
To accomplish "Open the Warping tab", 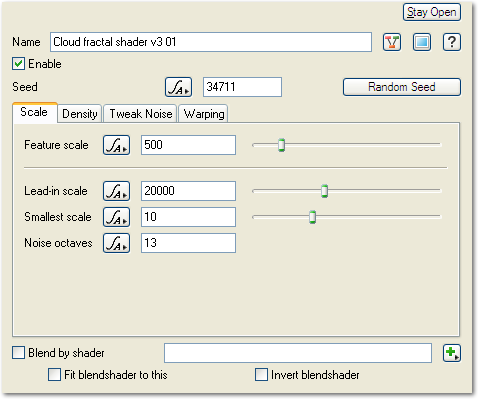I will (204, 114).
